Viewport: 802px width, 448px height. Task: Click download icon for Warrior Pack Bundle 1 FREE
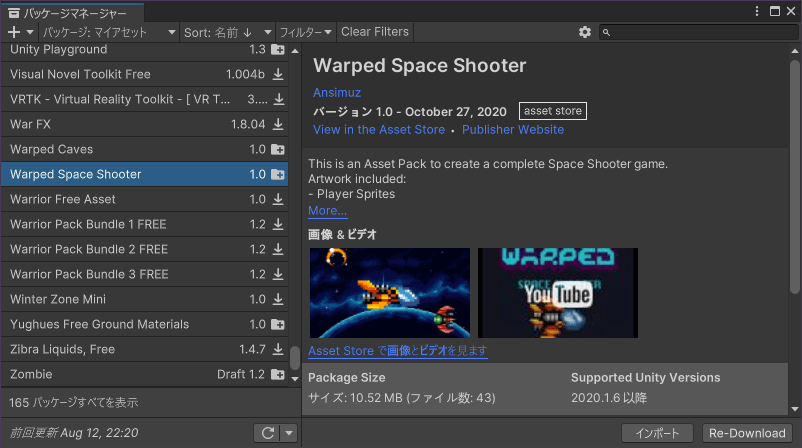point(278,224)
